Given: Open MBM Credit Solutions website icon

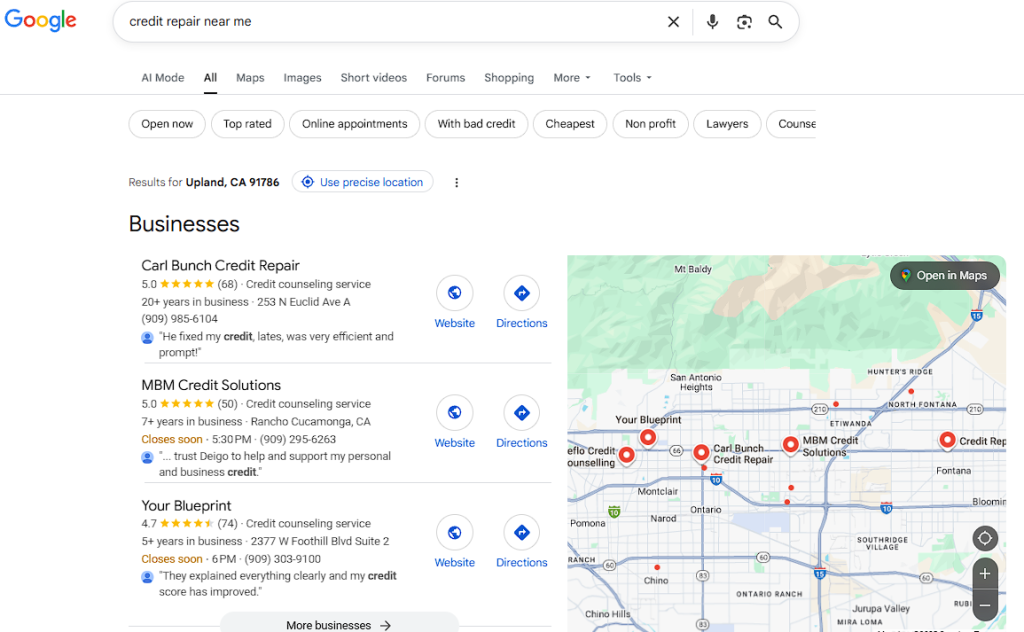Looking at the screenshot, I should [455, 413].
